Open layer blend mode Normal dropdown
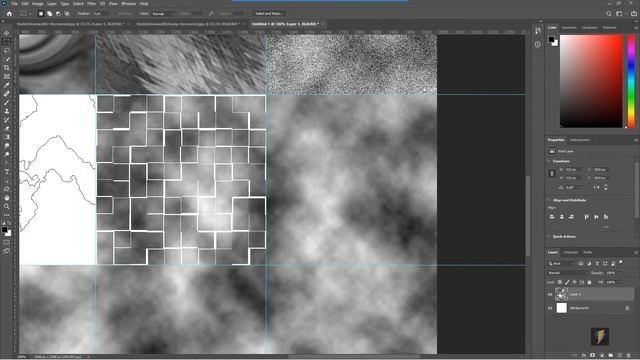The image size is (640, 360). coord(567,273)
